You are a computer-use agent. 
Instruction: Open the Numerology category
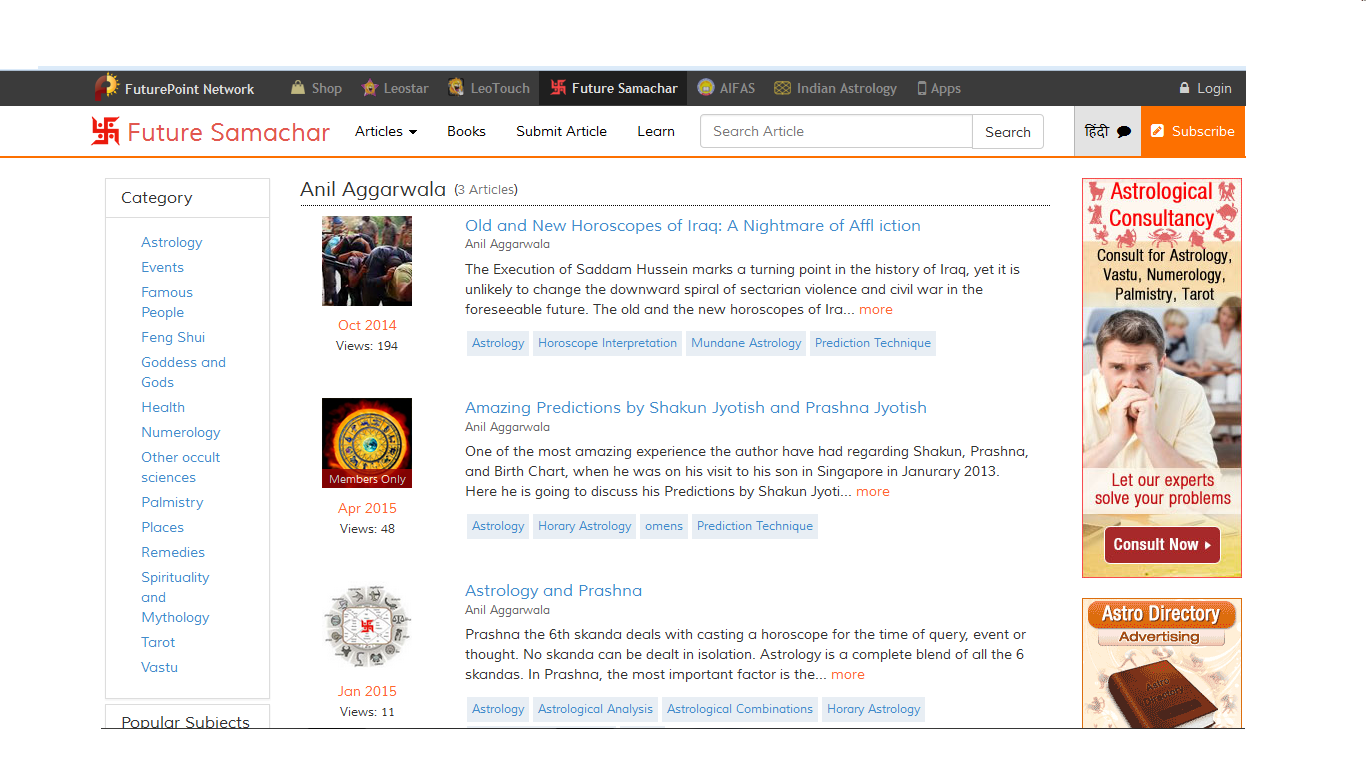click(x=181, y=432)
